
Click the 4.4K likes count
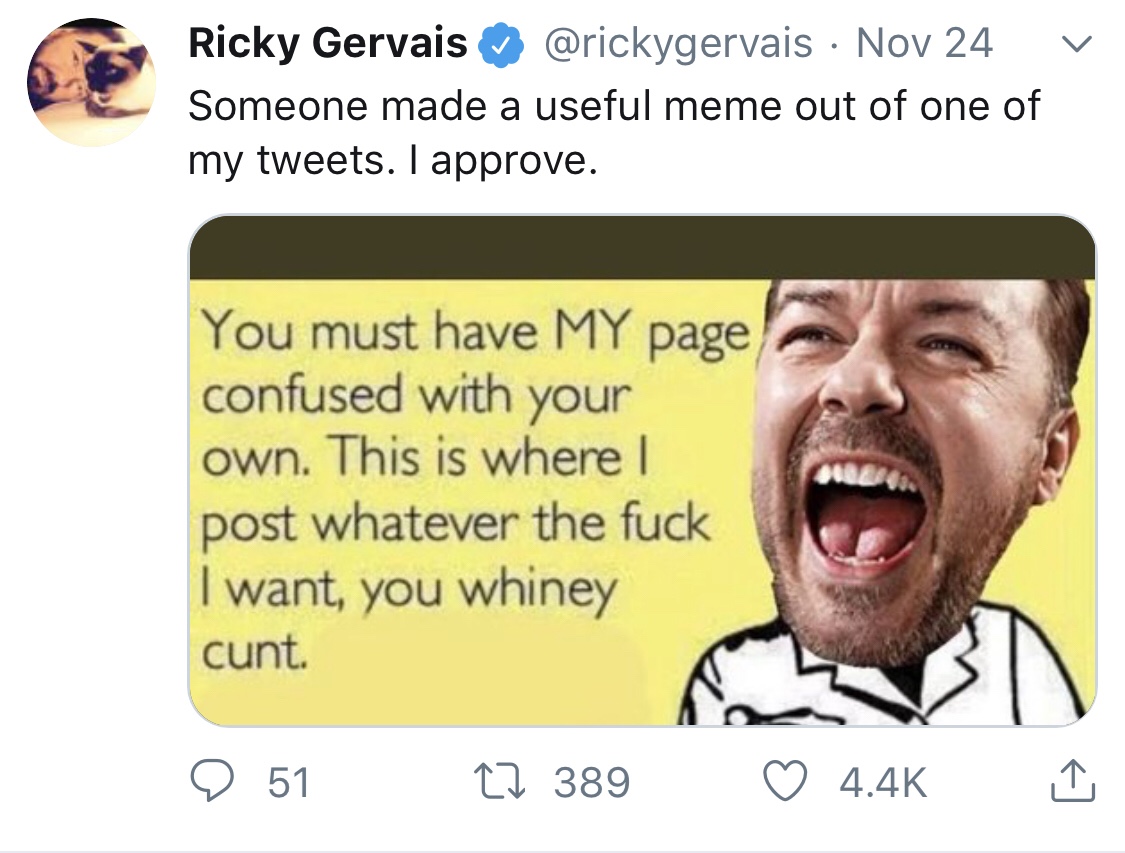[x=883, y=782]
